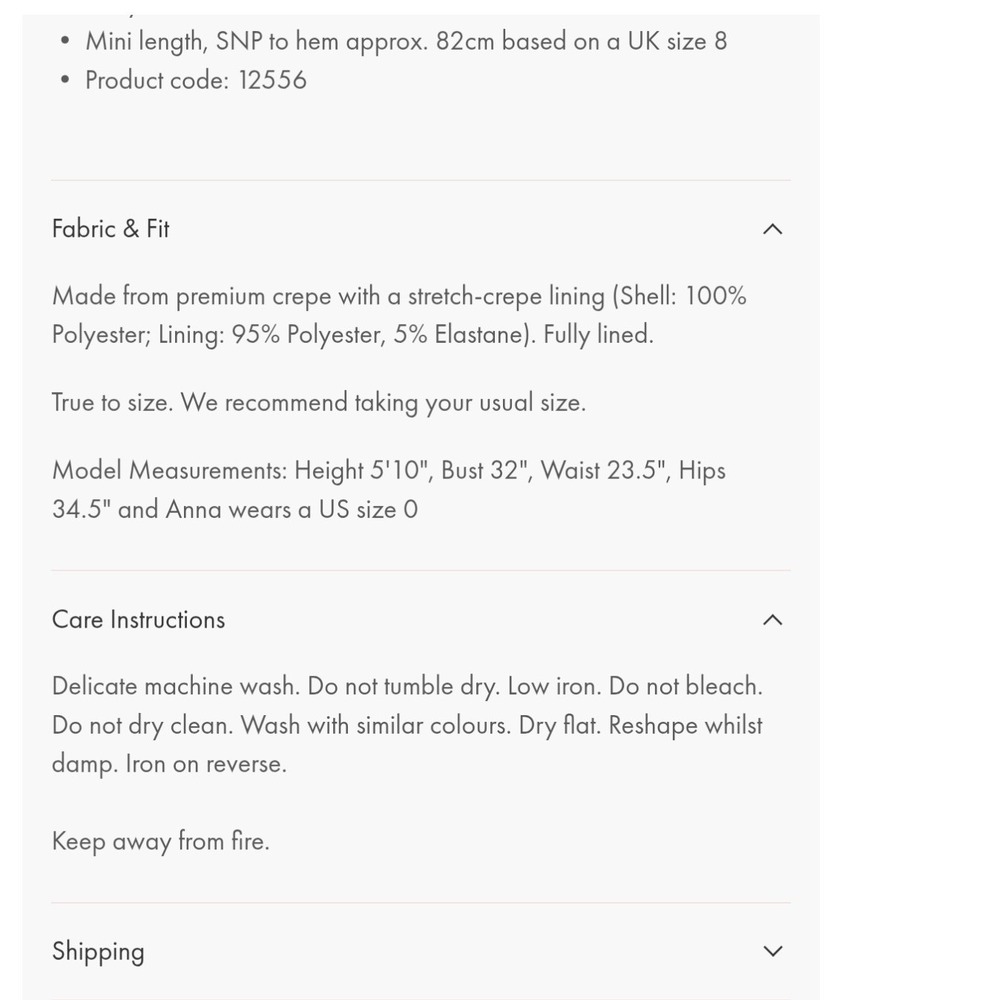Click the Iron on reverse sentence
Image resolution: width=1000 pixels, height=1000 pixels.
point(206,764)
